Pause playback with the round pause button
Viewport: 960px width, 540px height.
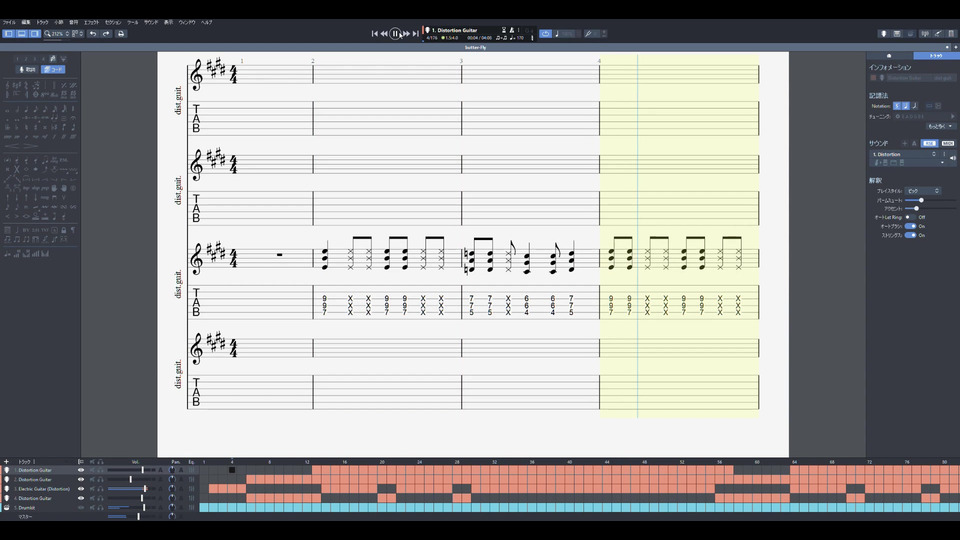coord(395,34)
